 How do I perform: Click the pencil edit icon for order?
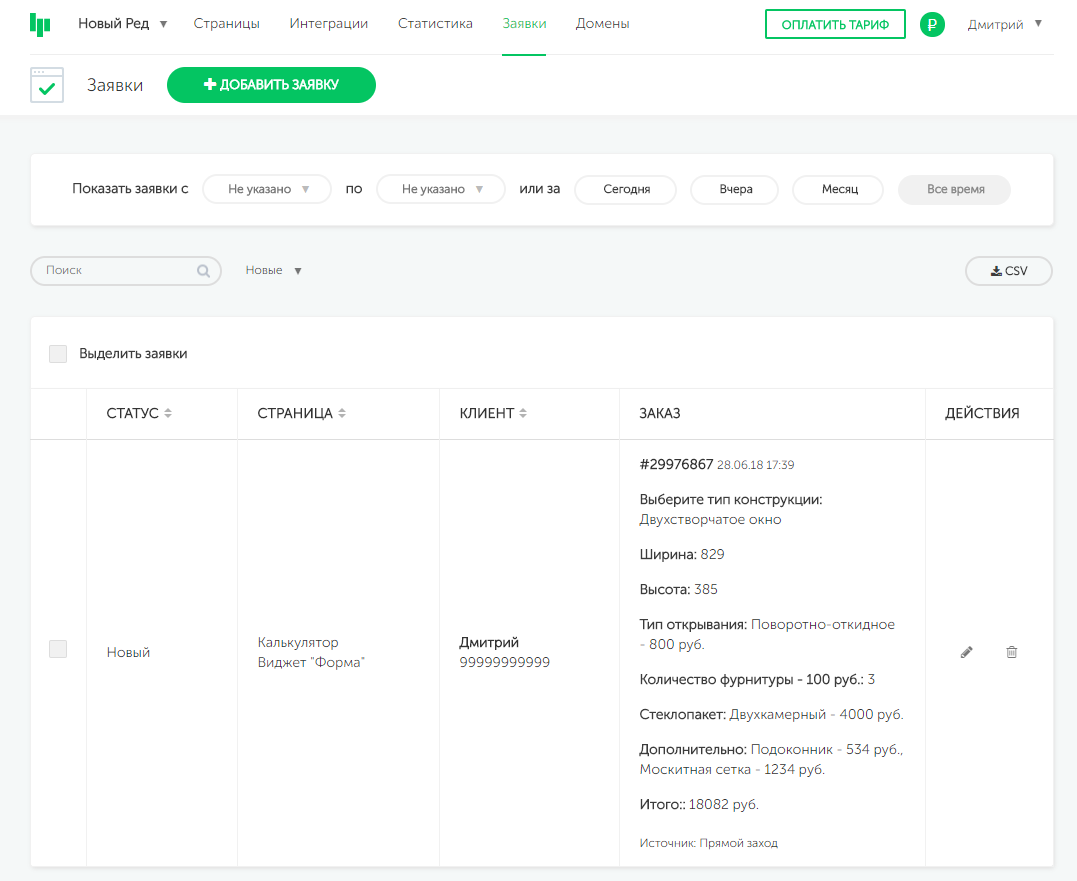[x=966, y=652]
